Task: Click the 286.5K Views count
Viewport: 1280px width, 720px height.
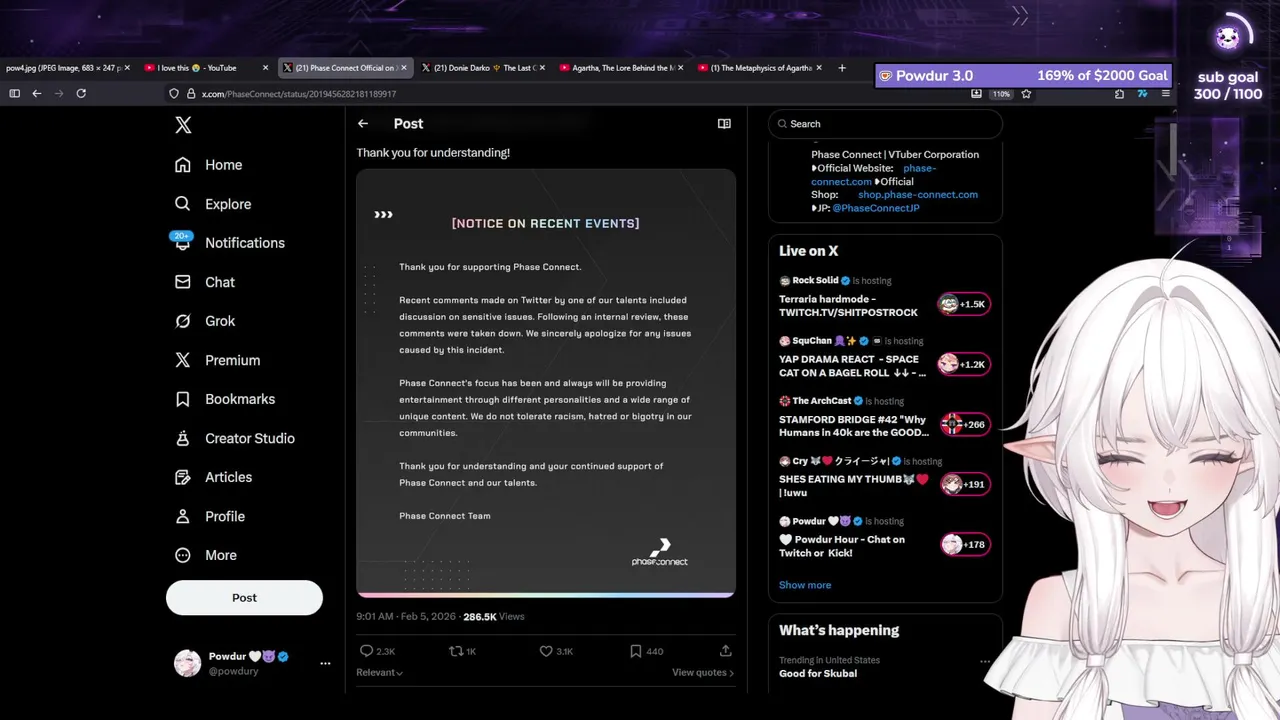Action: point(494,617)
